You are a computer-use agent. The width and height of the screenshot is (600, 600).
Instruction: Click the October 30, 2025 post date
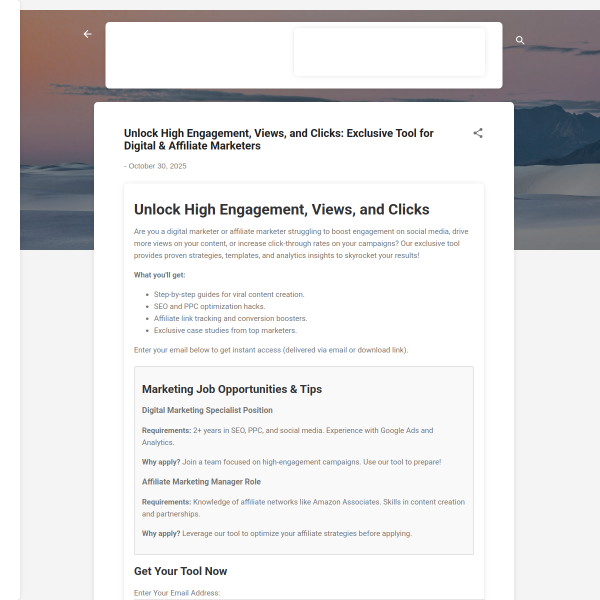157,166
